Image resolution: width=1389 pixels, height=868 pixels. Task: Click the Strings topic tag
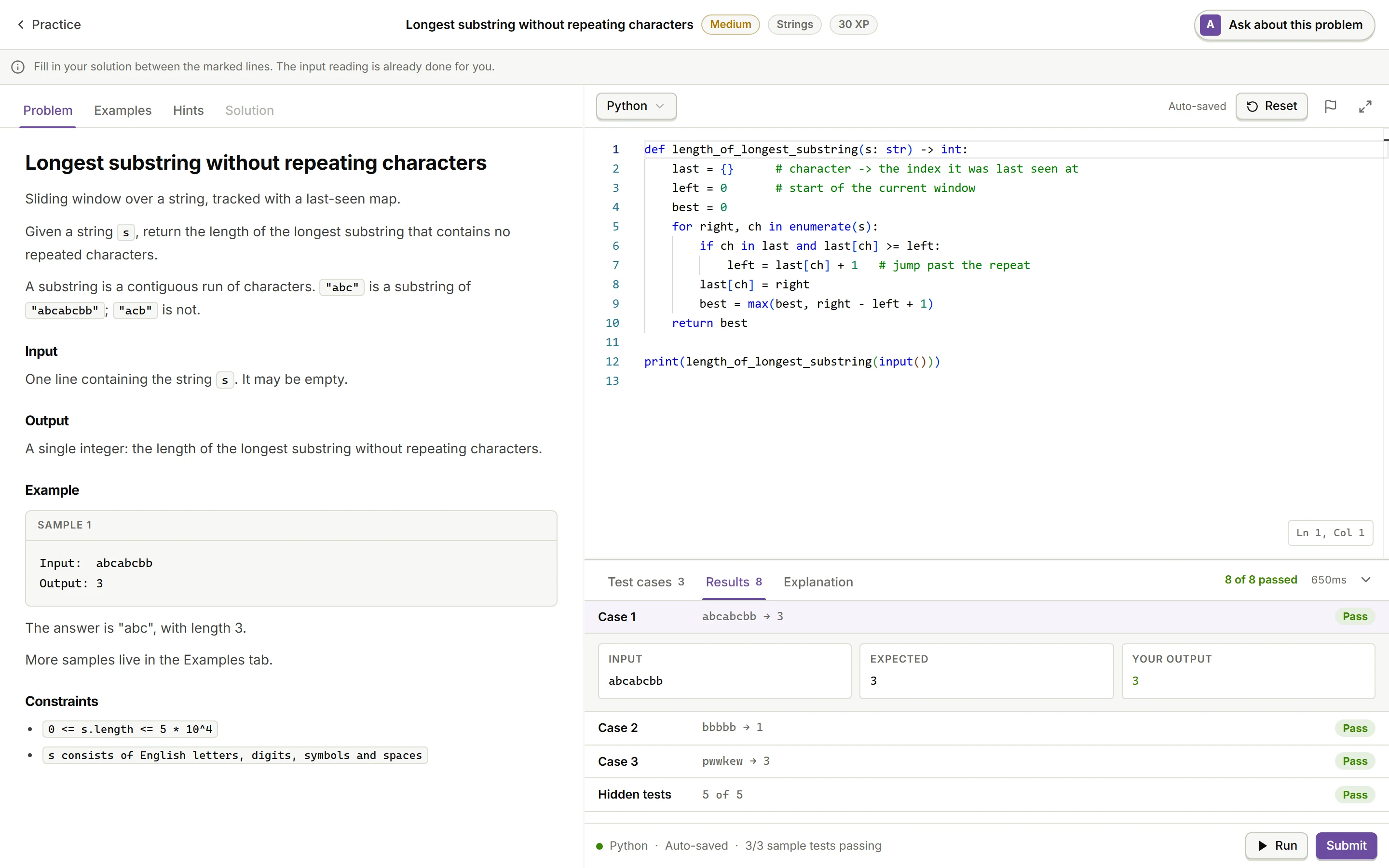tap(794, 24)
